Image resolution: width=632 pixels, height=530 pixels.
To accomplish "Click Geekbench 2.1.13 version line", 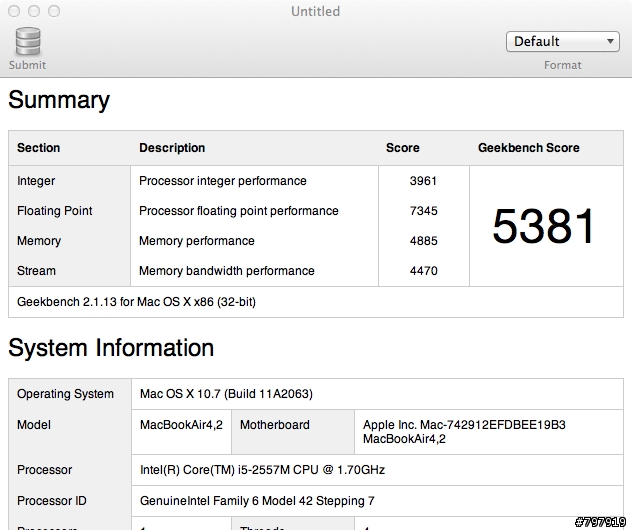I will [136, 302].
